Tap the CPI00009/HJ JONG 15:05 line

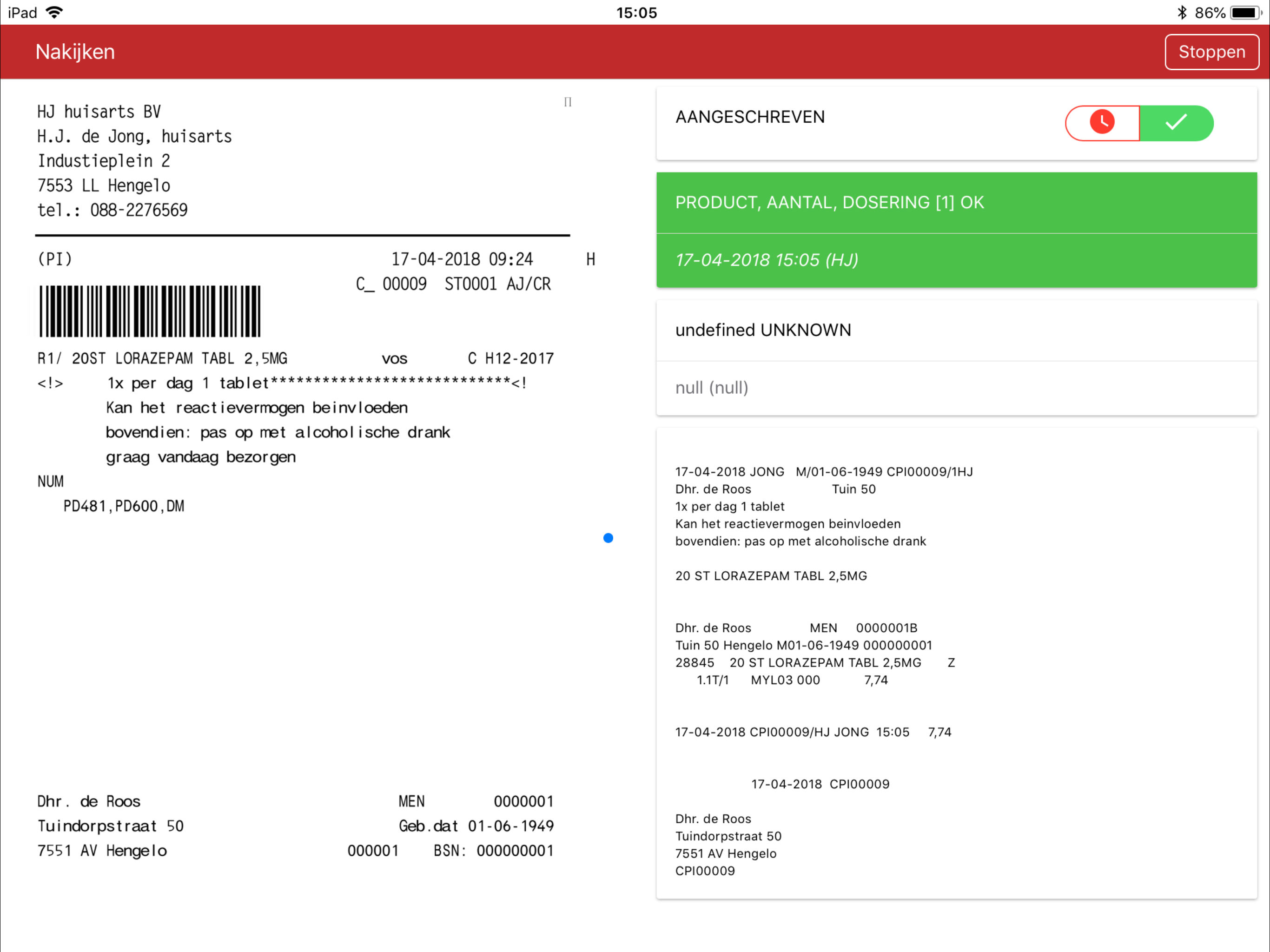coord(813,732)
